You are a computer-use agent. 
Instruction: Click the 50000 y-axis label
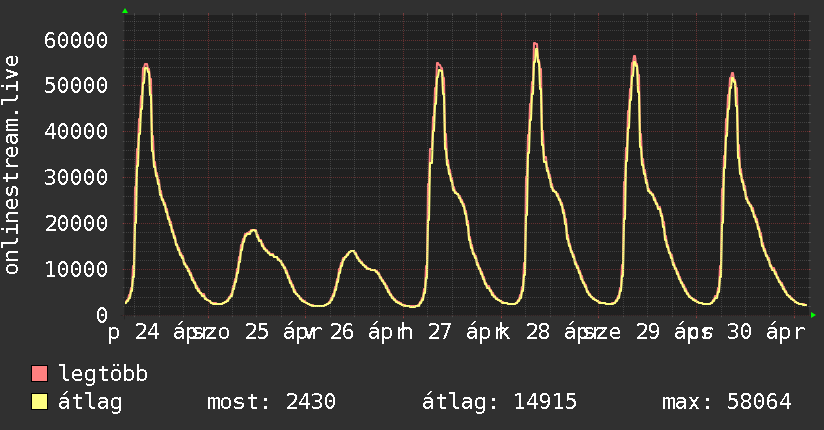[76, 86]
